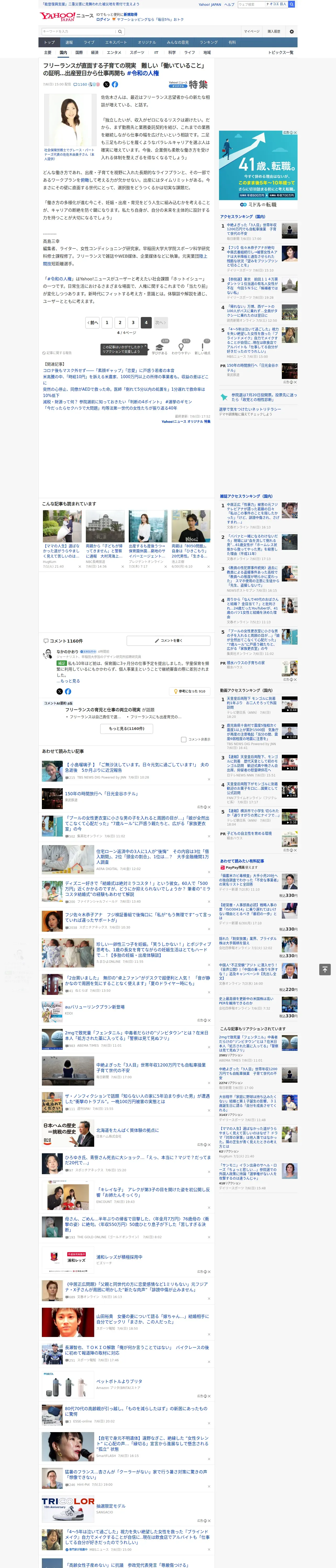
Task: Open the ライブ tab in dark navigation
Action: click(89, 43)
